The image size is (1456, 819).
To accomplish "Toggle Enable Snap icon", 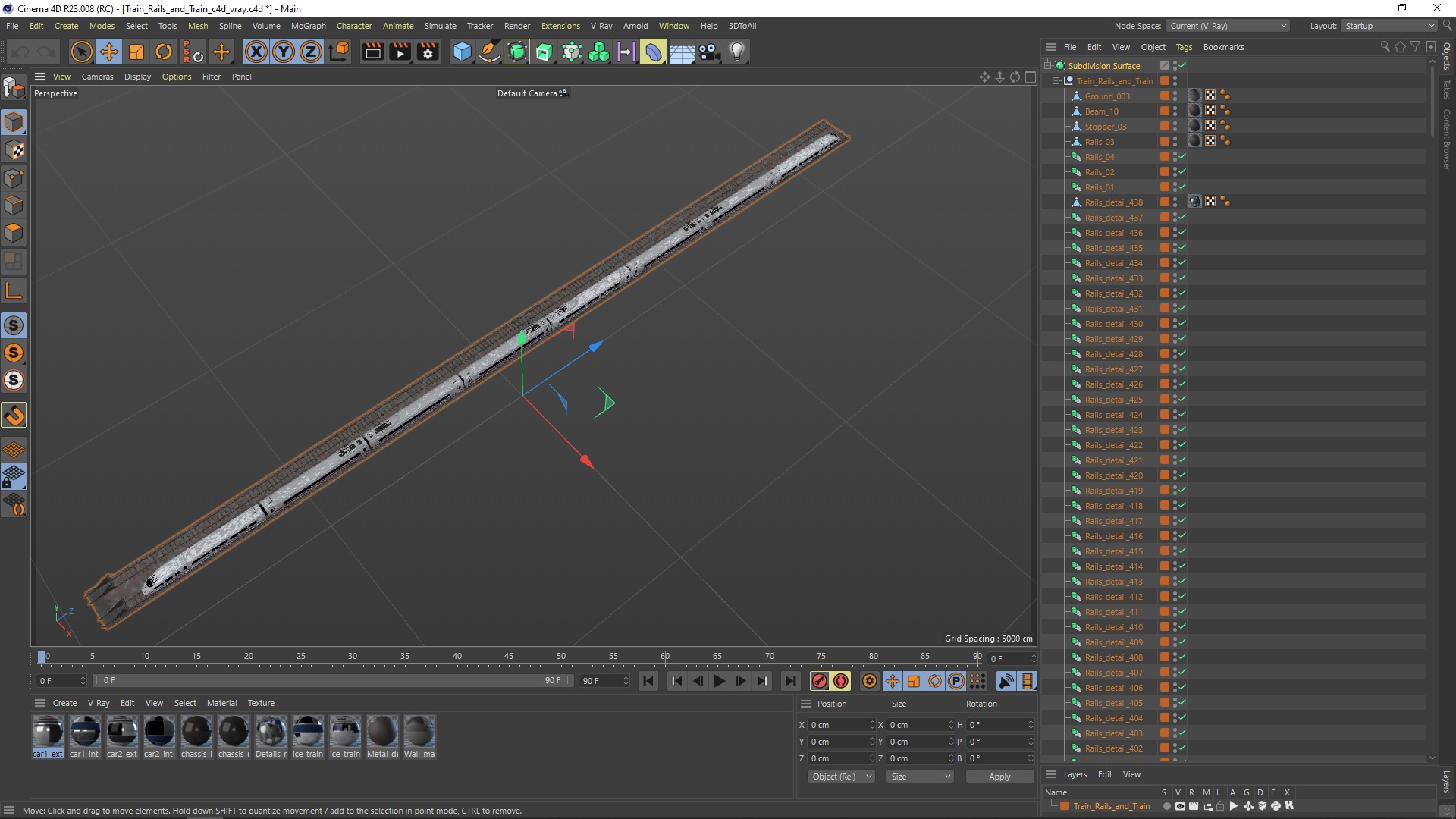I will (14, 415).
